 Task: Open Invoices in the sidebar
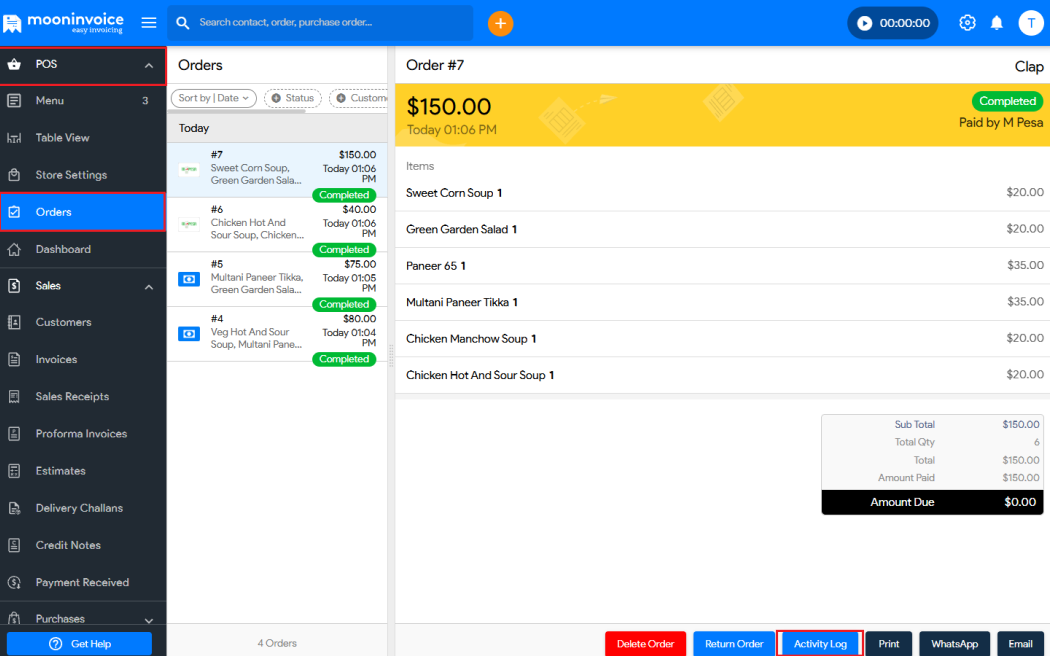56,359
